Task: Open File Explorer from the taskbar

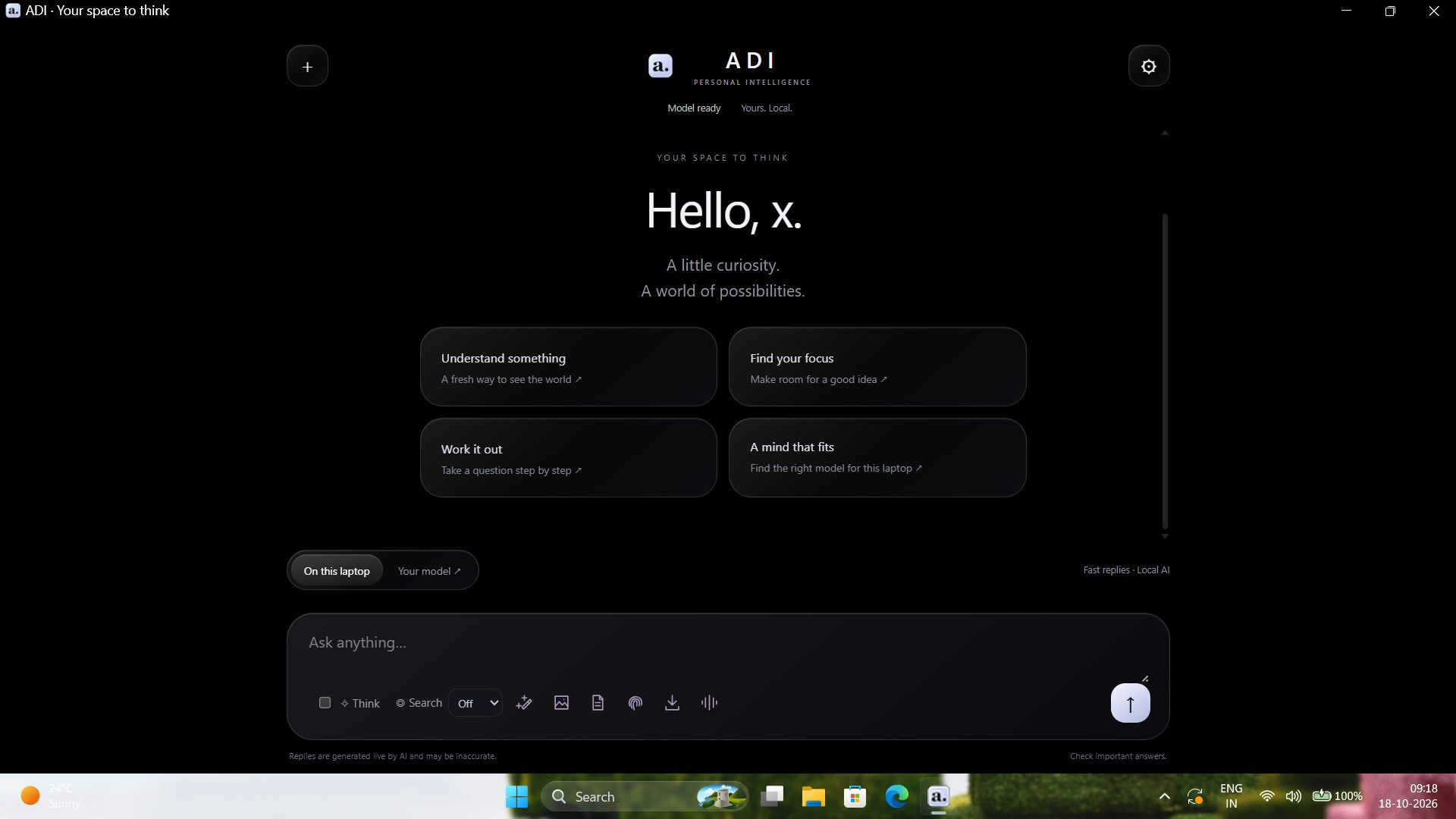Action: point(814,796)
